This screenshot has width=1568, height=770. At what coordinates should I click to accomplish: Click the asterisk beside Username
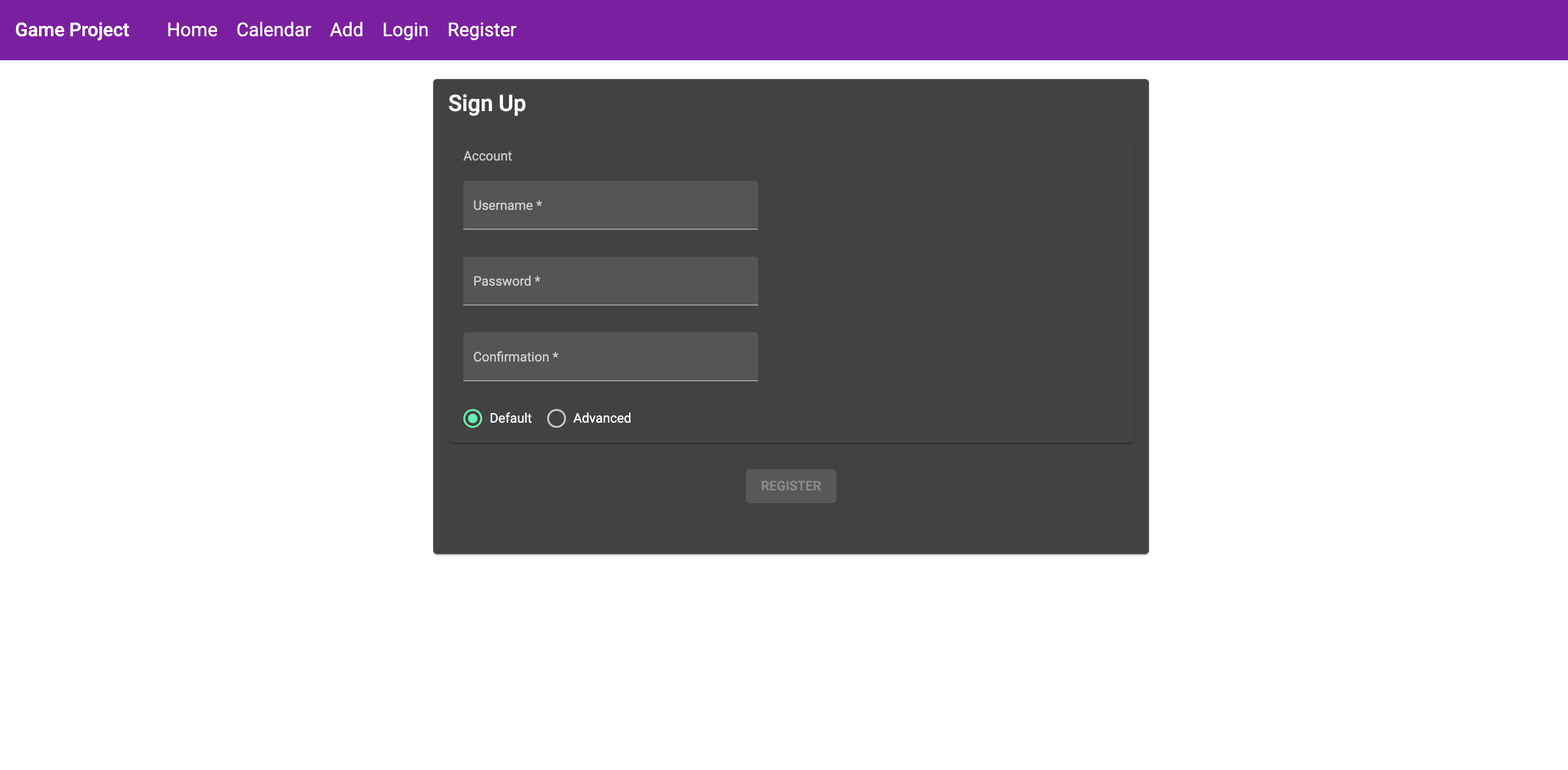click(539, 204)
